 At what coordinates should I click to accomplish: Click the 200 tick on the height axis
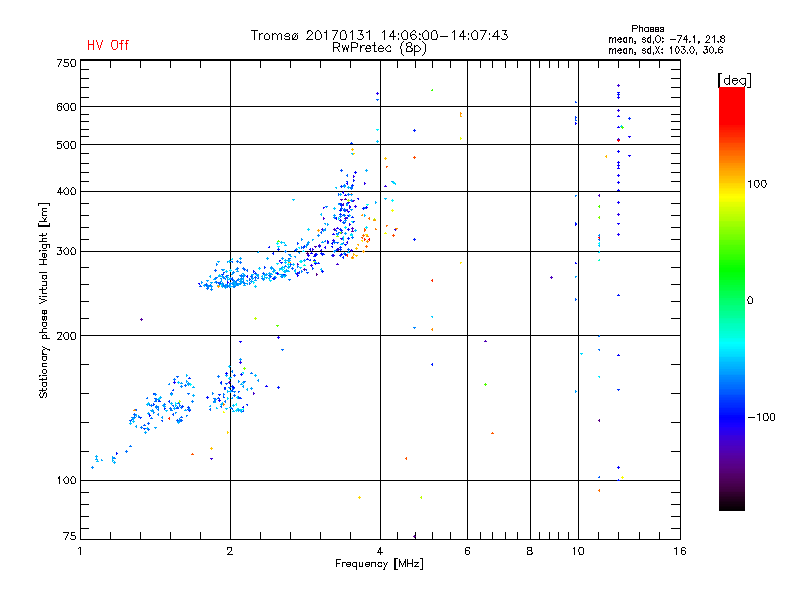coord(67,336)
